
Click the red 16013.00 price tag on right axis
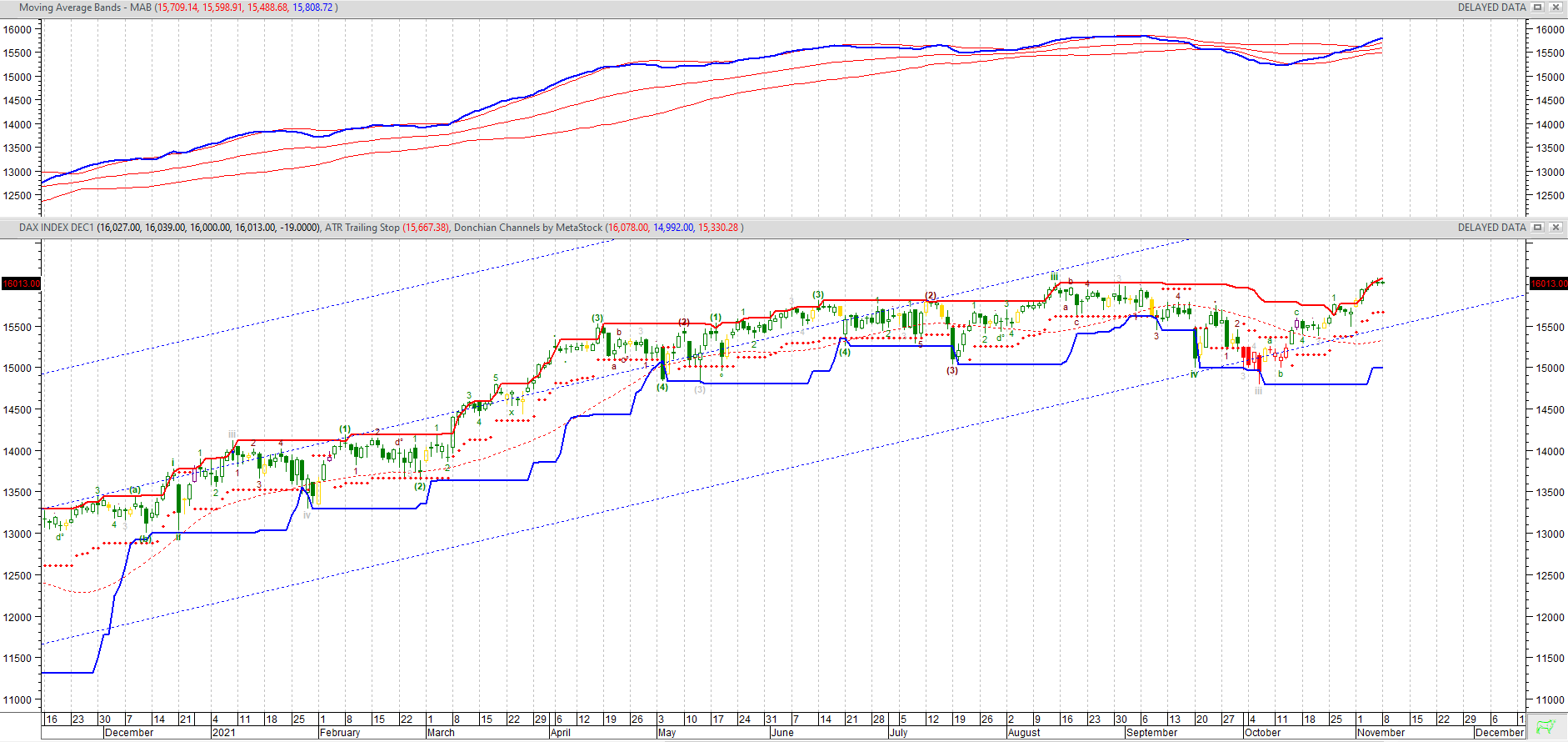tap(1549, 283)
